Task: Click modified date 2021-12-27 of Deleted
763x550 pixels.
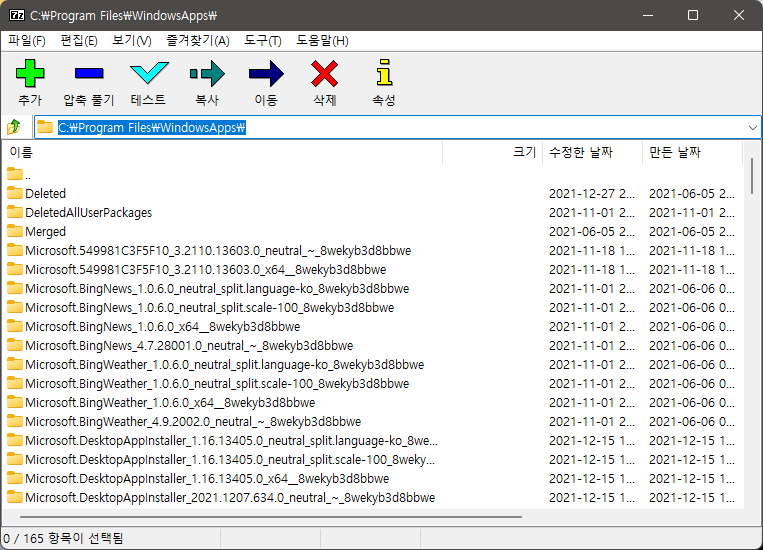Action: point(592,194)
